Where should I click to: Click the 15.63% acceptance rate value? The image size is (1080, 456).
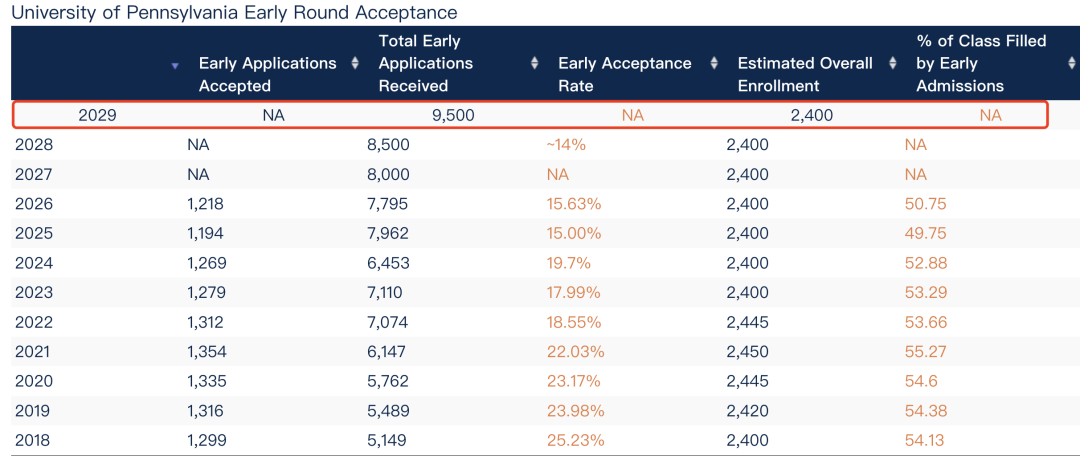573,204
